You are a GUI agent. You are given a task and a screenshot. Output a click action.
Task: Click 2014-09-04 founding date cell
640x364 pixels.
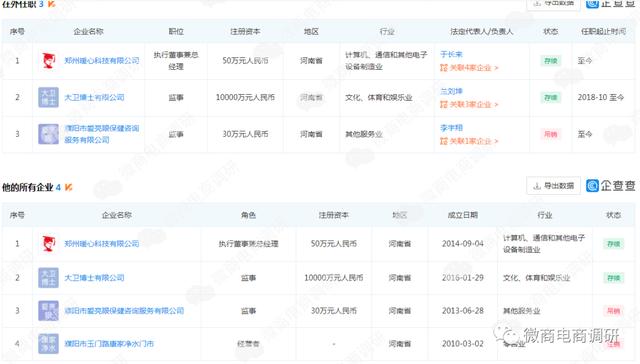coord(462,244)
